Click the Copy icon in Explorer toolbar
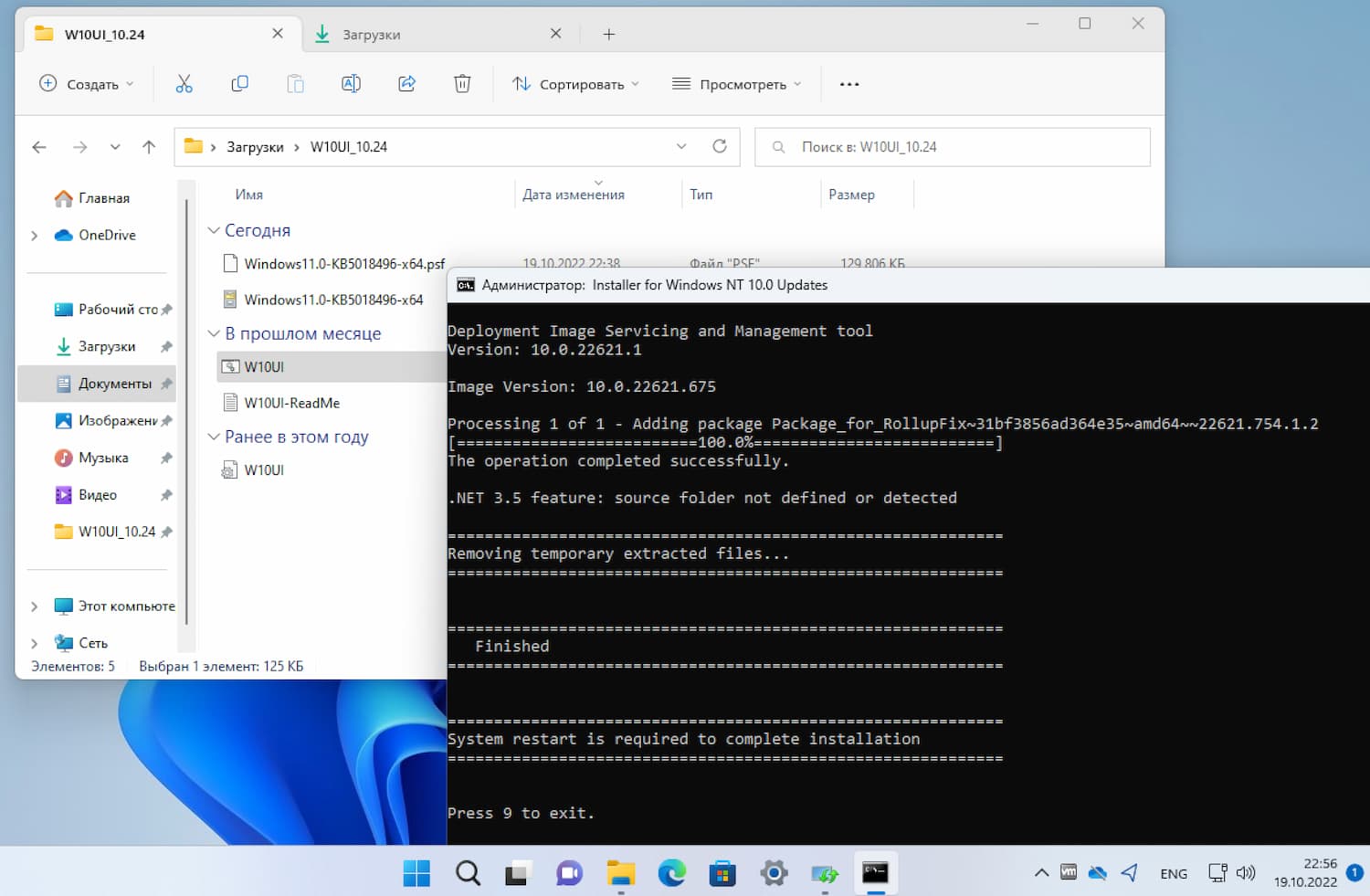Screen dimensions: 1370x896 [x=240, y=84]
